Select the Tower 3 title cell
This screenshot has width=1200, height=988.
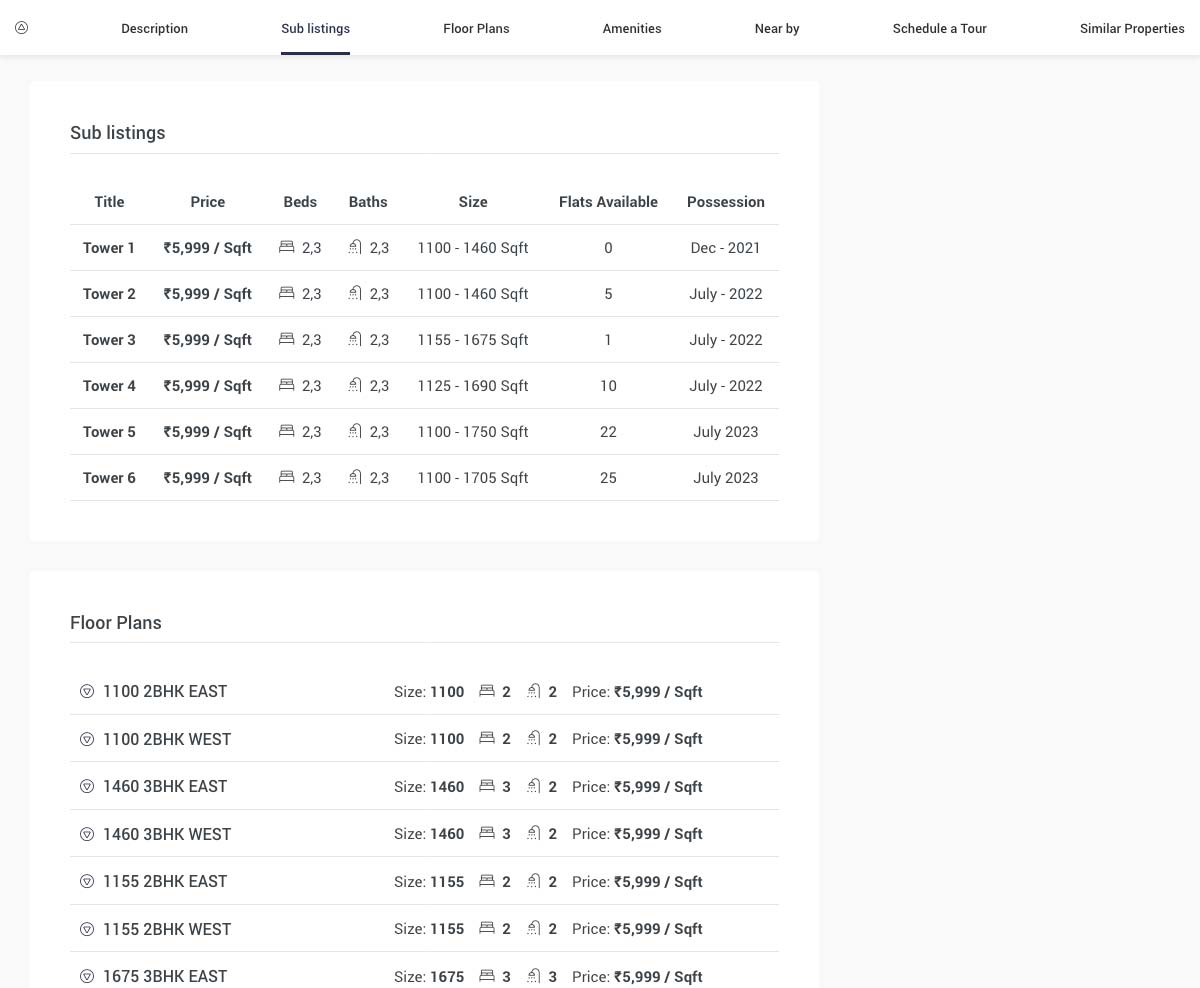109,340
